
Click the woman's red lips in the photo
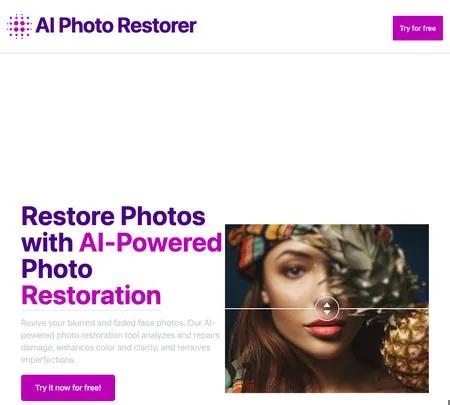325,328
